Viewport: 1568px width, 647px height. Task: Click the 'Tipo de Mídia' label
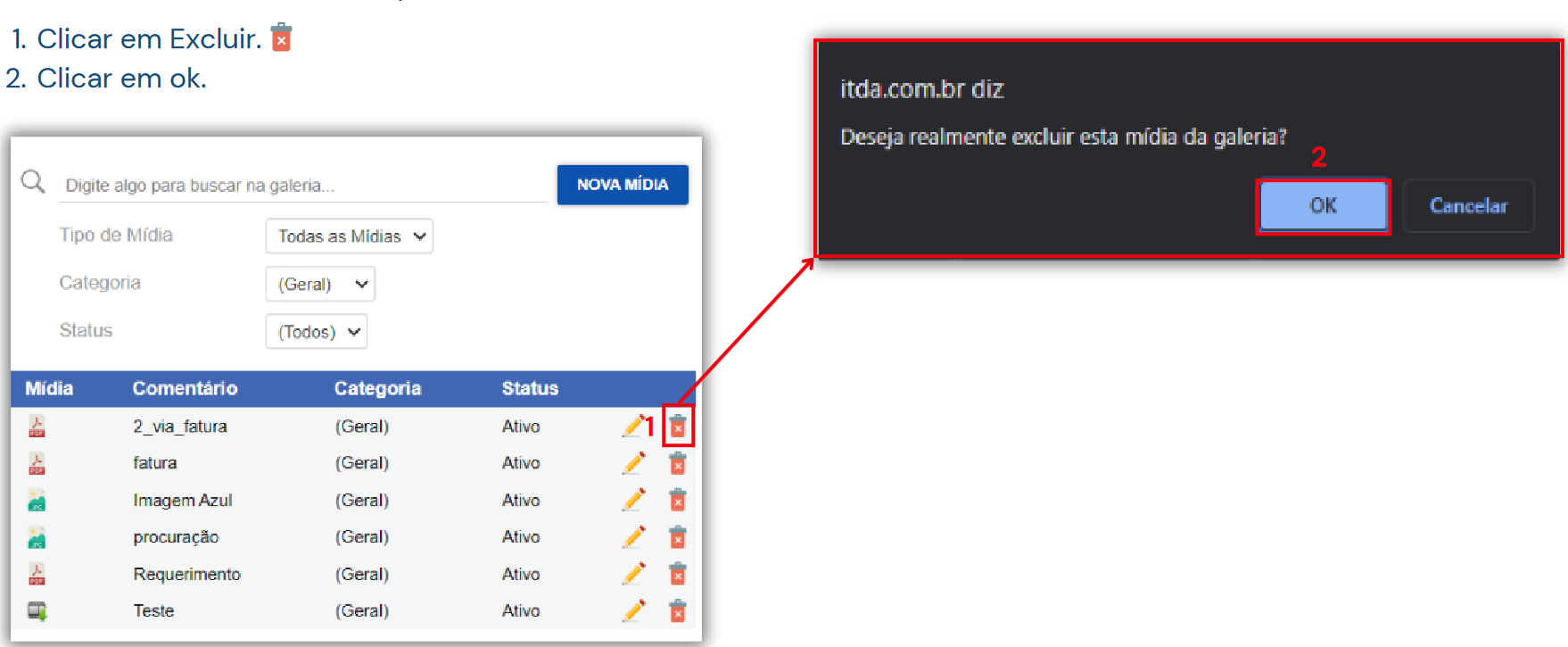pos(116,235)
